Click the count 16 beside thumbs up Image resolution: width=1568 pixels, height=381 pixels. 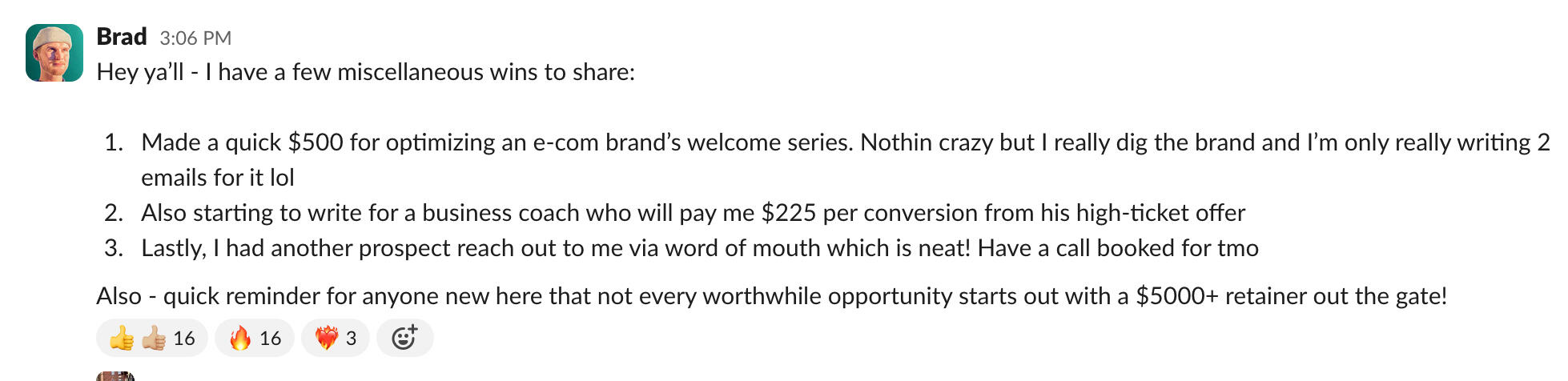184,339
